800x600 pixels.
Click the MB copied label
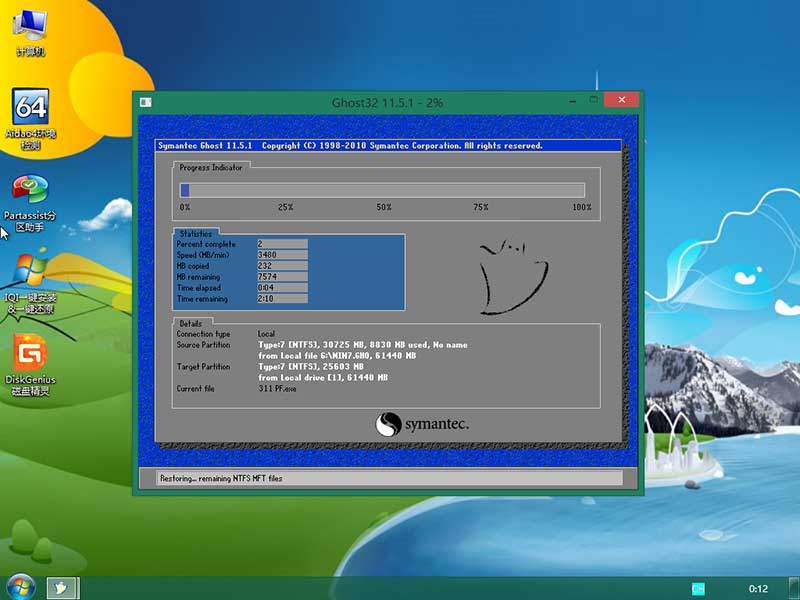click(193, 266)
